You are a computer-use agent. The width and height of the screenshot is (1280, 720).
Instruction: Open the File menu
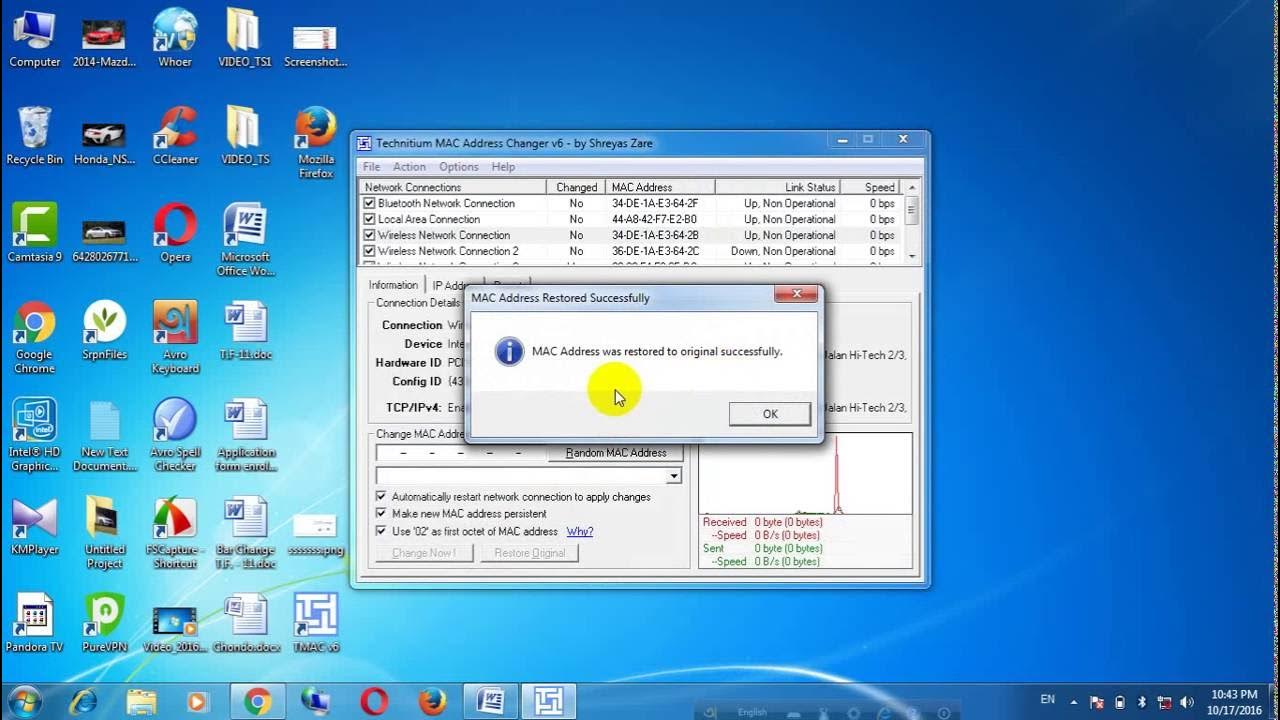coord(371,167)
